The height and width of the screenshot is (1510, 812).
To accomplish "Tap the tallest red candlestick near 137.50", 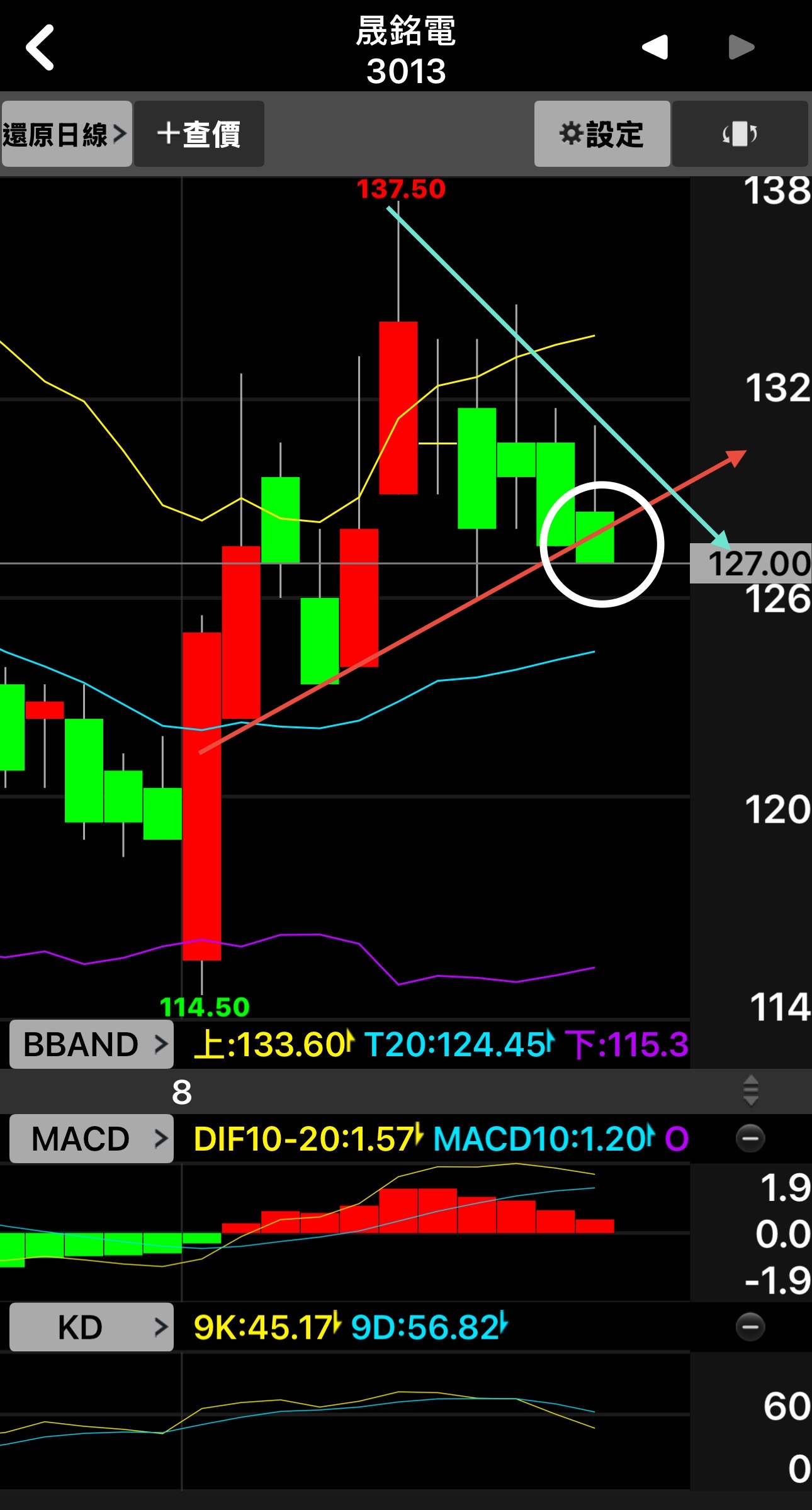I will click(x=398, y=407).
